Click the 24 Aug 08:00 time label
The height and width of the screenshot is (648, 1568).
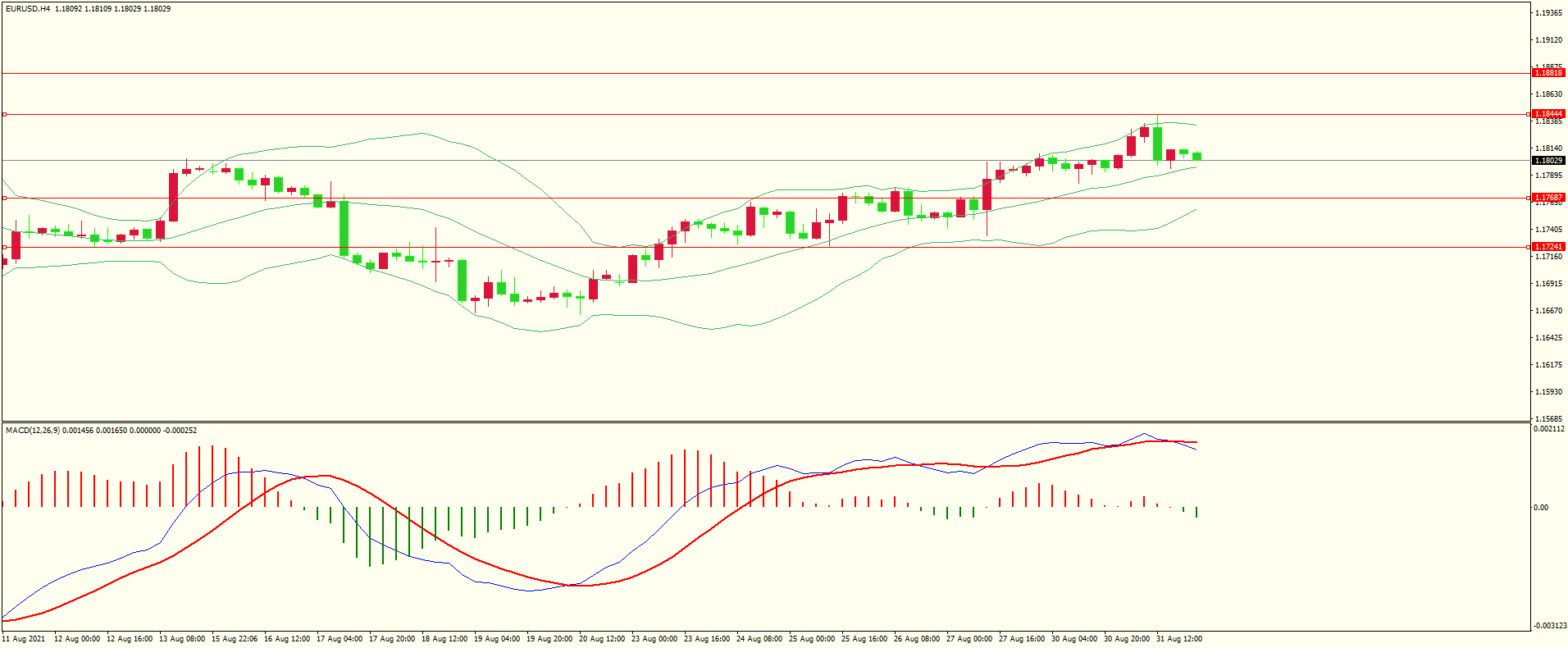click(759, 639)
